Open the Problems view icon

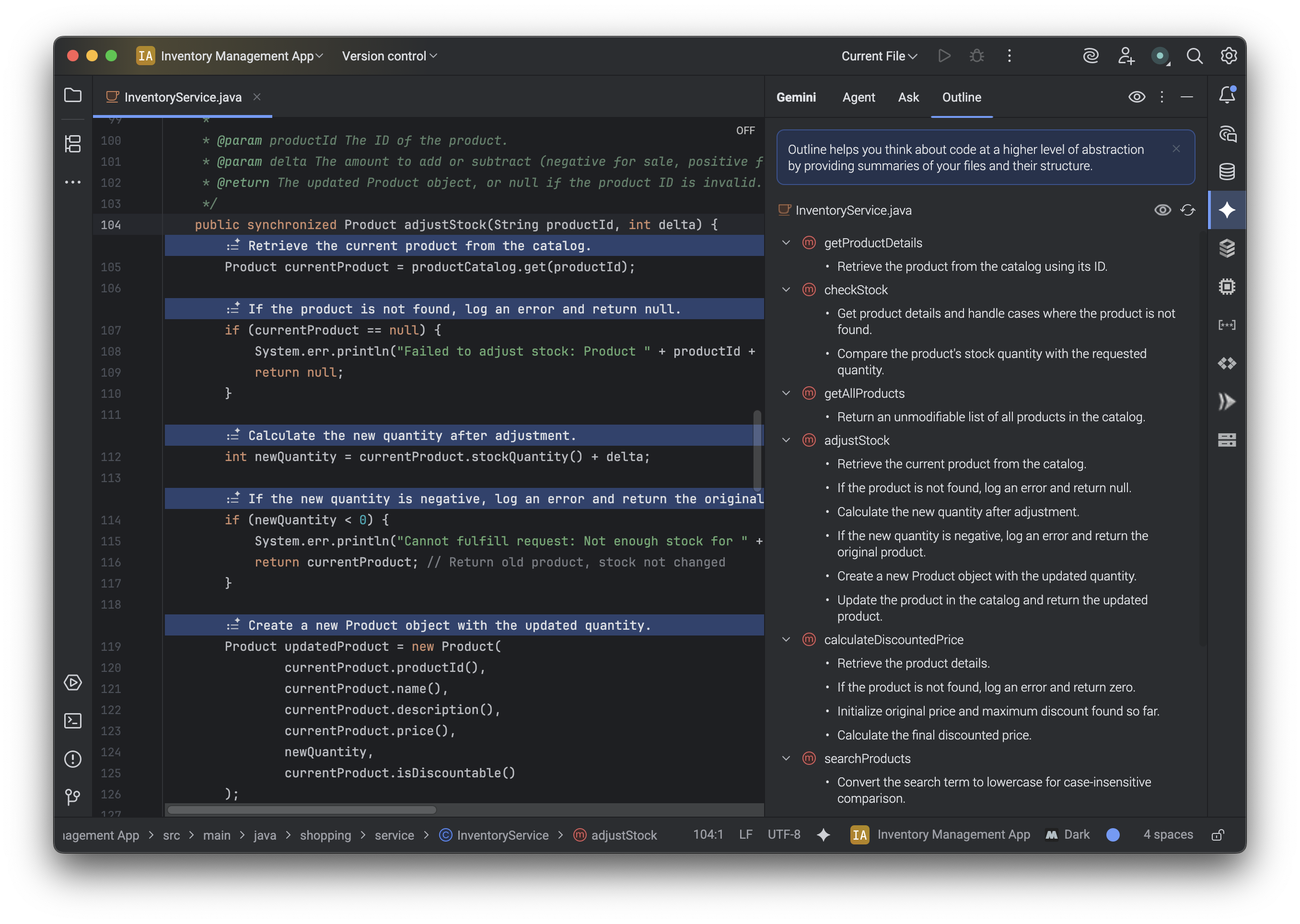pos(73,759)
